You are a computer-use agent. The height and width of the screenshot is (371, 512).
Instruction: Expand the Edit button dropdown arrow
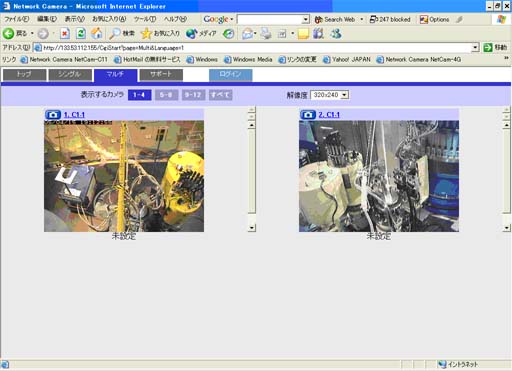(292, 33)
